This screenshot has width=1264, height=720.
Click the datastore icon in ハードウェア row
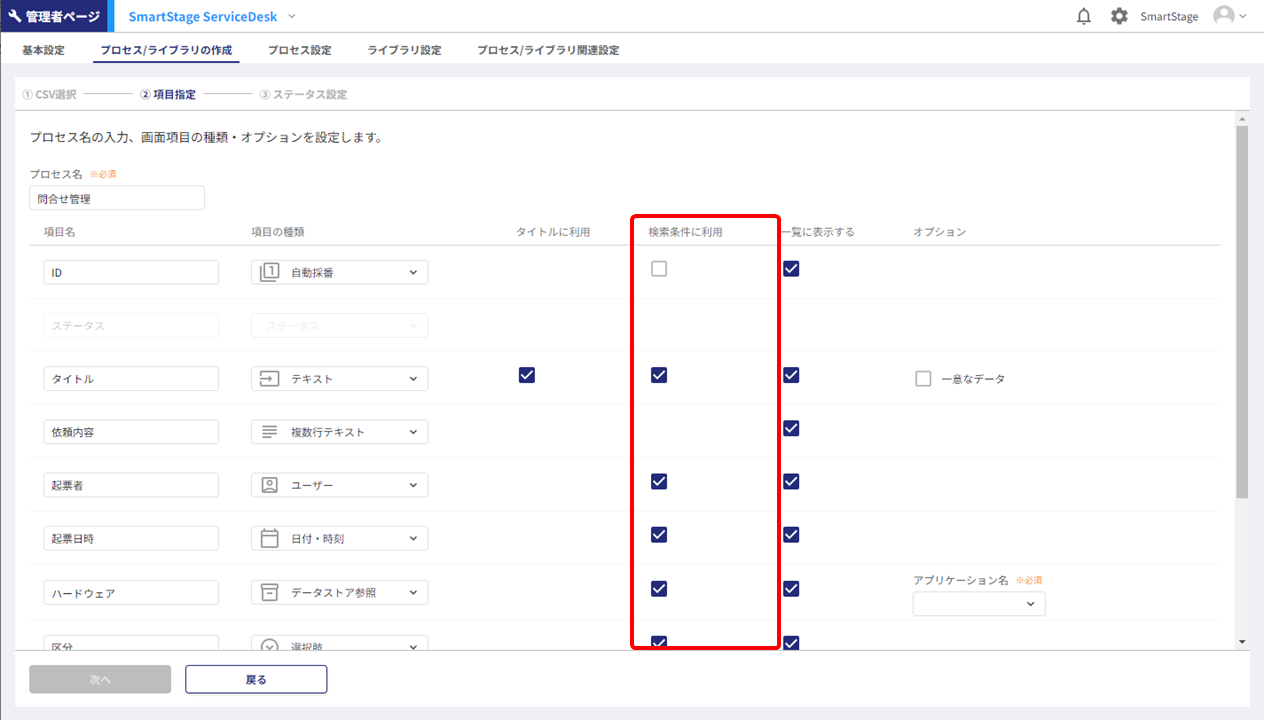click(x=269, y=592)
